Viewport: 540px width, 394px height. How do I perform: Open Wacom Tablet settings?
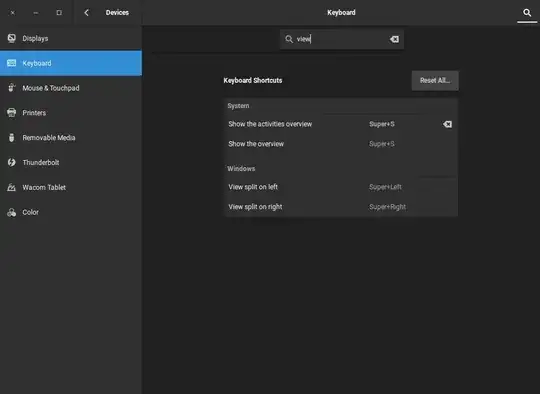click(71, 187)
